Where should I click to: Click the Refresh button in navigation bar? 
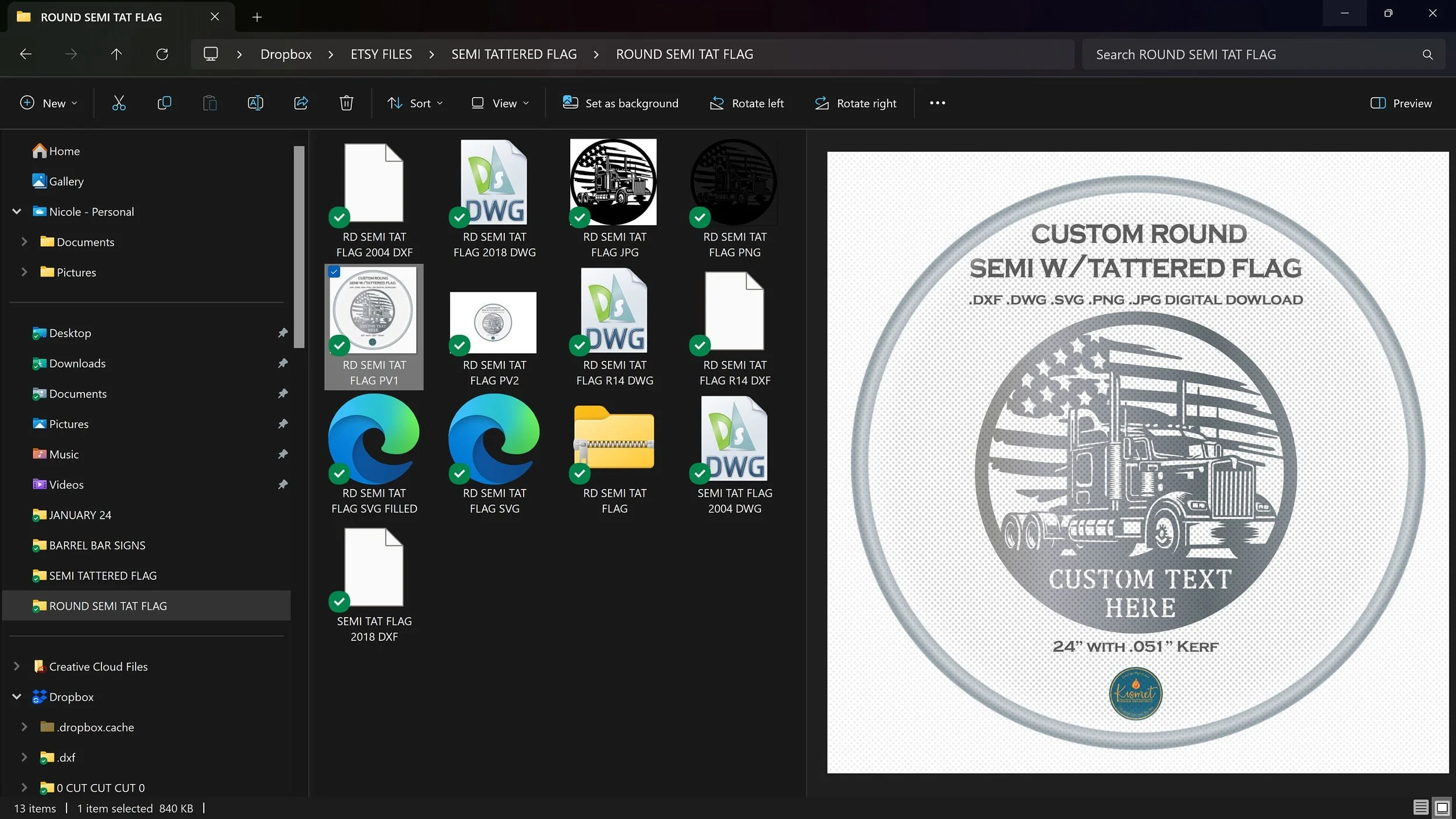(162, 54)
